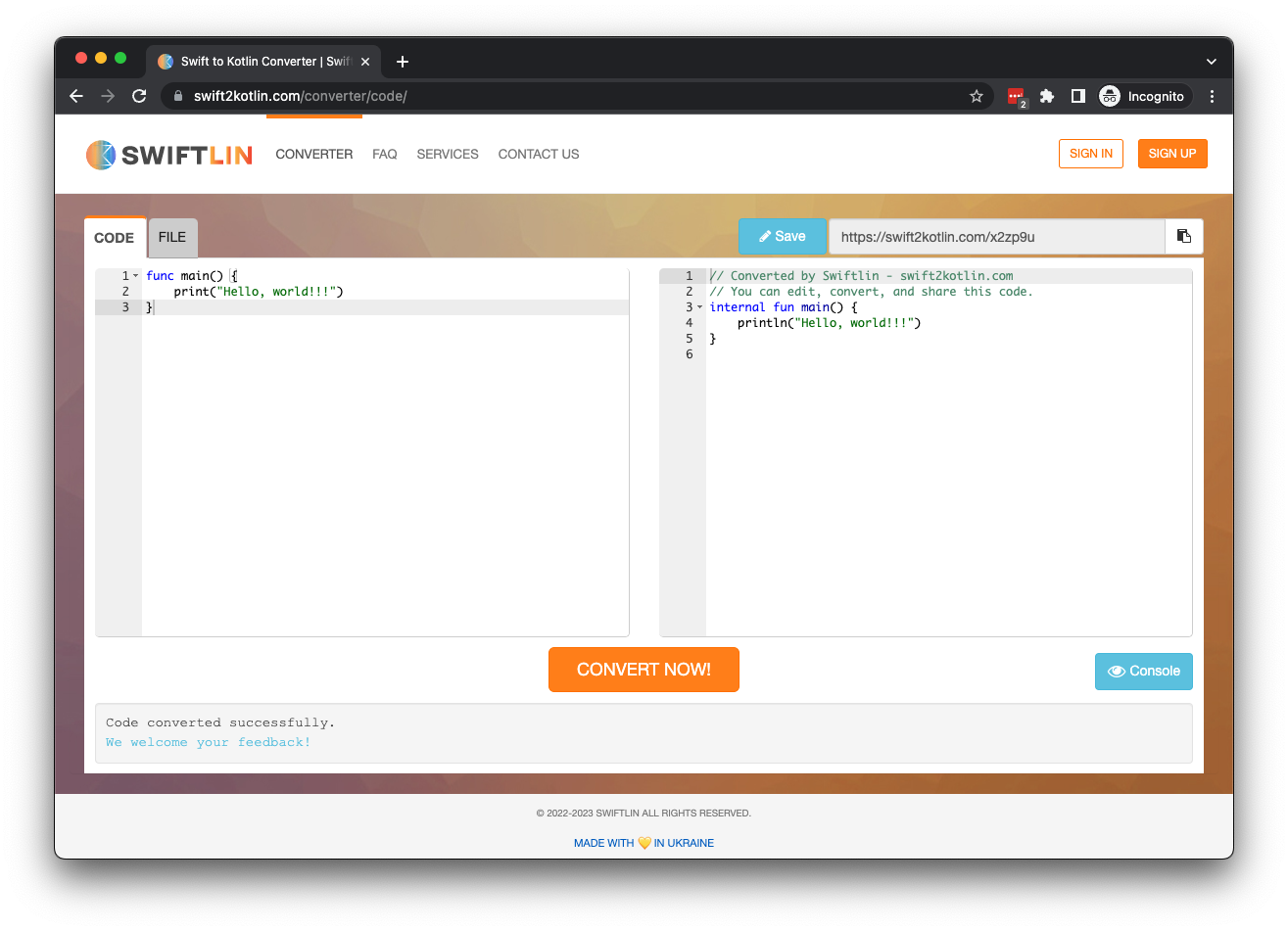Open the Incognito profile indicator
This screenshot has width=1288, height=931.
(x=1142, y=96)
